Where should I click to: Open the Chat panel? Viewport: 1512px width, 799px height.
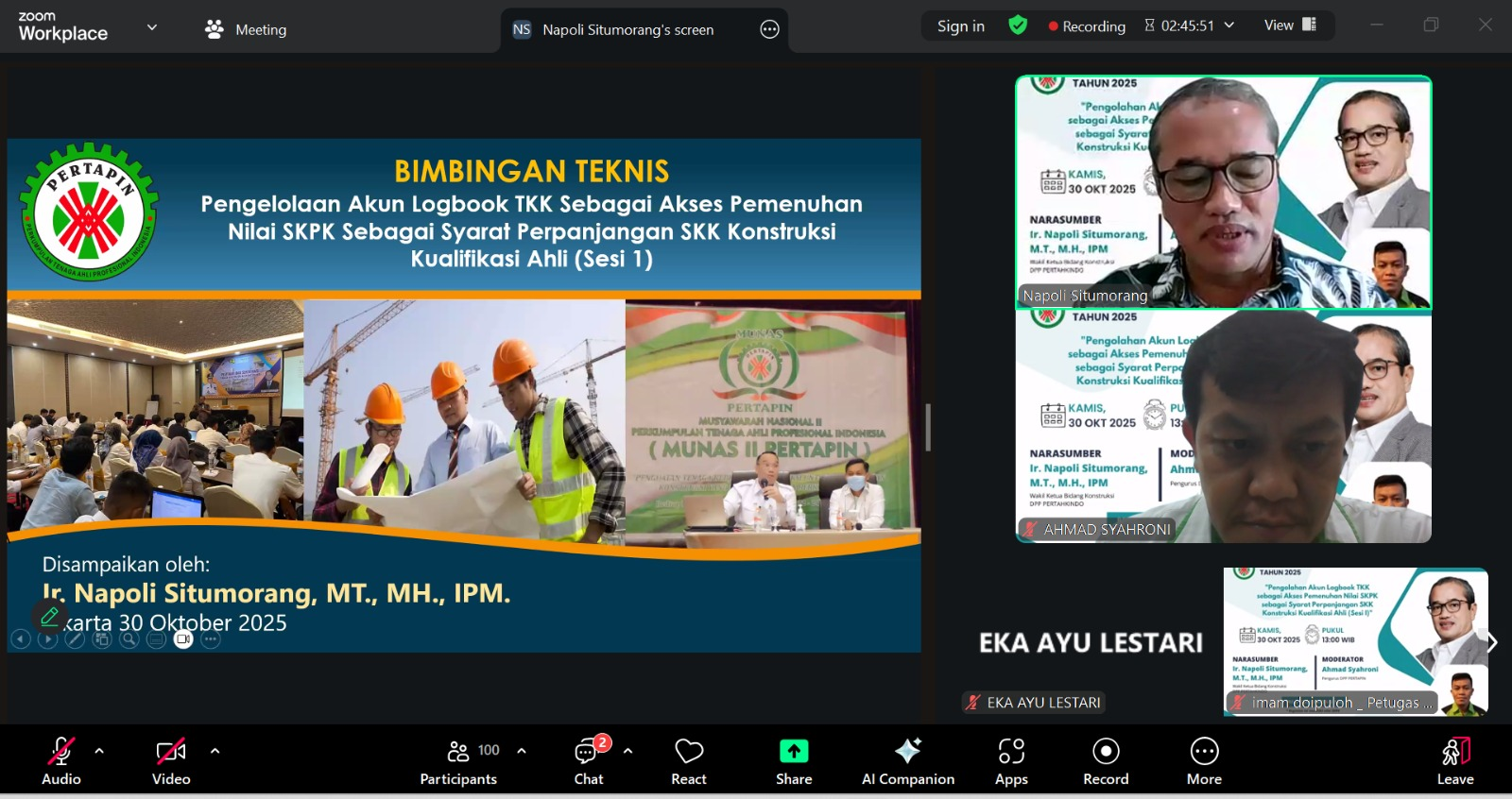pyautogui.click(x=589, y=759)
